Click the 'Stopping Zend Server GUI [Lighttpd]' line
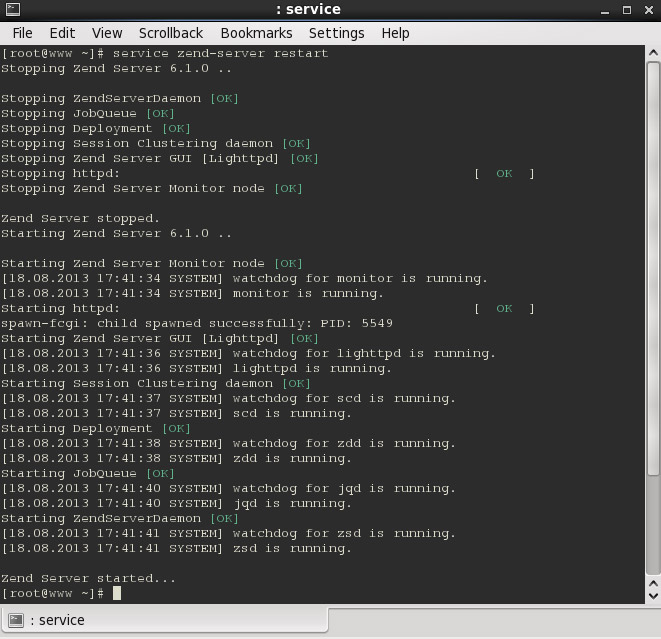Viewport: 661px width, 639px height. coord(160,158)
